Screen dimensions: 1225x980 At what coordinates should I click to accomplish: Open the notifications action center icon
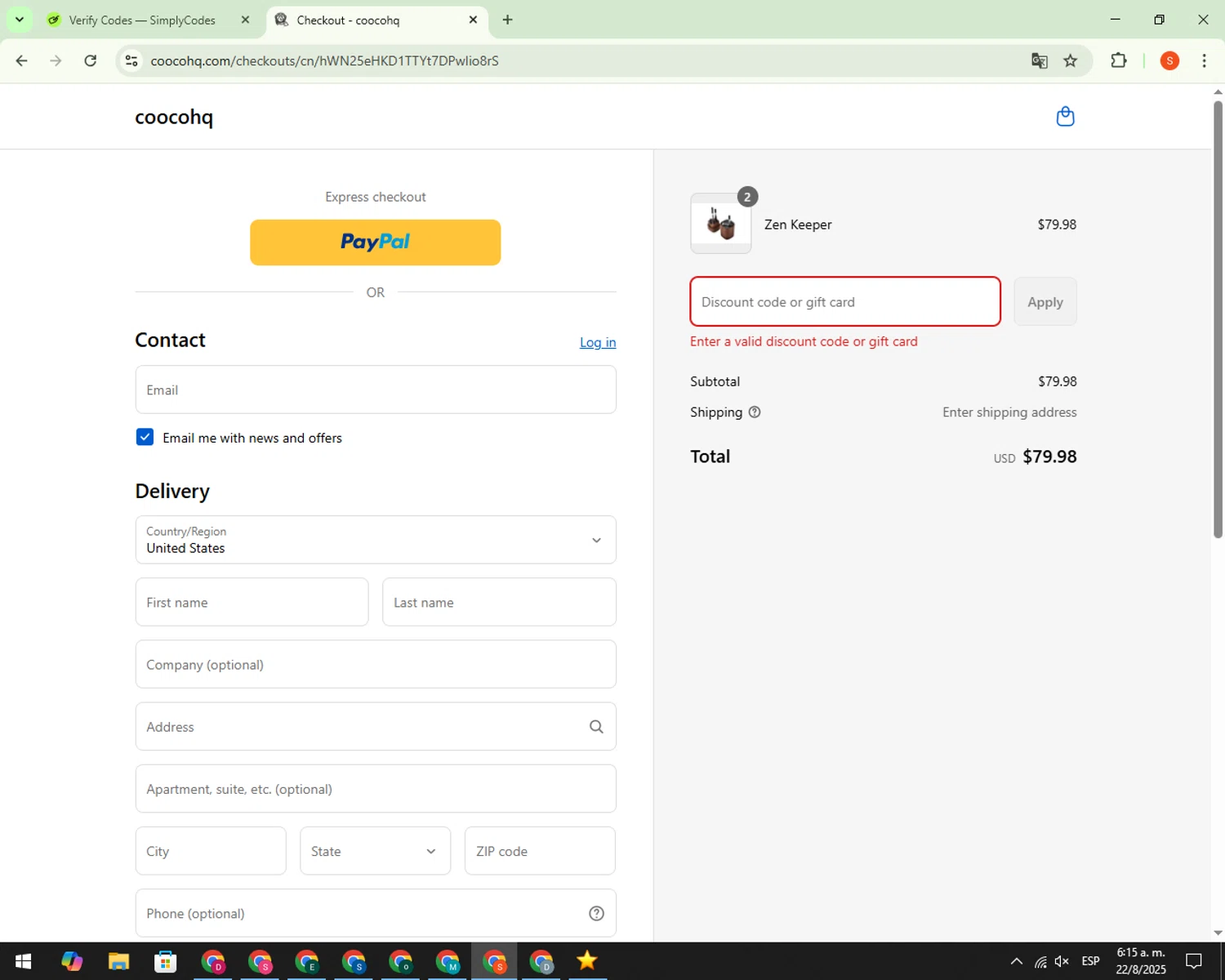coord(1194,961)
